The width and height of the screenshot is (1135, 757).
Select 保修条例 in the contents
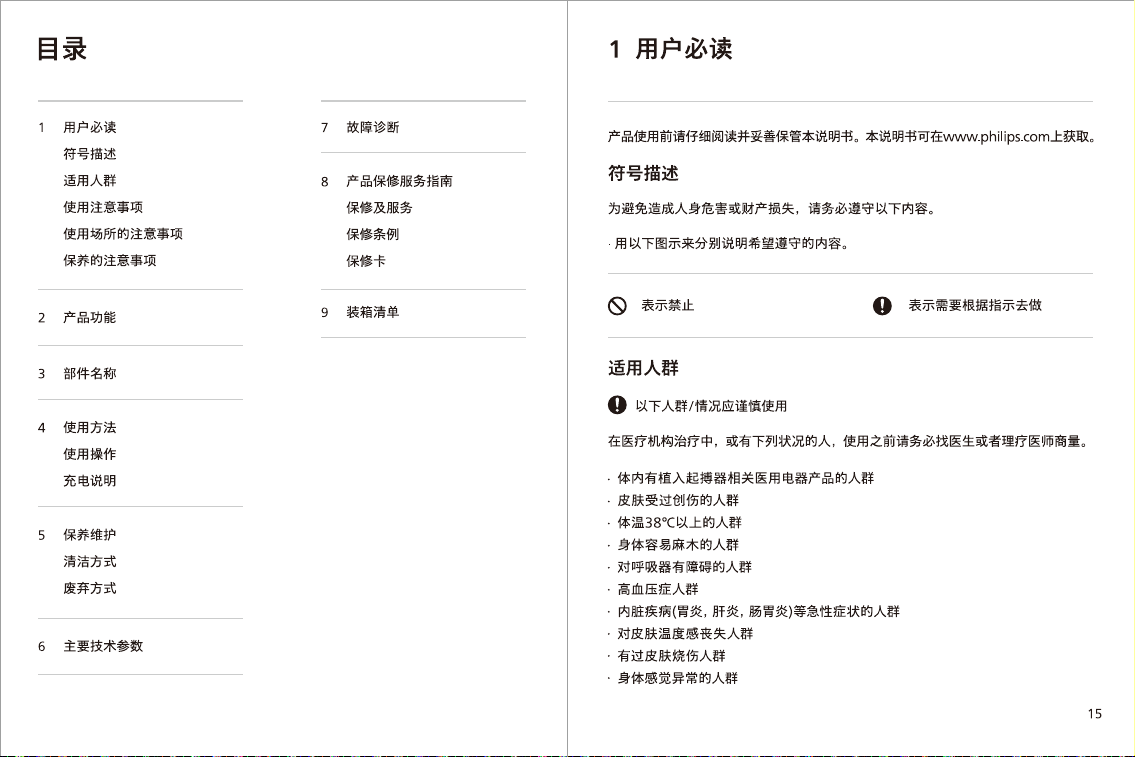(x=373, y=234)
